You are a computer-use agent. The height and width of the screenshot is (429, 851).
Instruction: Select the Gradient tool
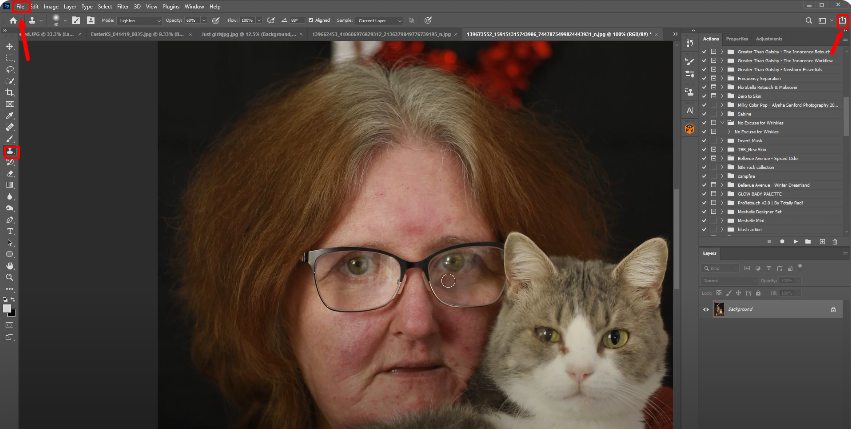(10, 186)
